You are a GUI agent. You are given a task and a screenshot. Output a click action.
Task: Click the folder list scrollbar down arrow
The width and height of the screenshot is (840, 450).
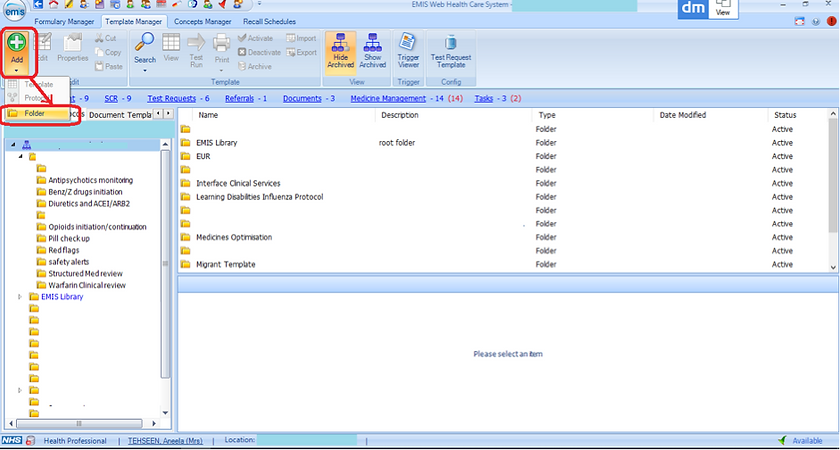pyautogui.click(x=834, y=267)
